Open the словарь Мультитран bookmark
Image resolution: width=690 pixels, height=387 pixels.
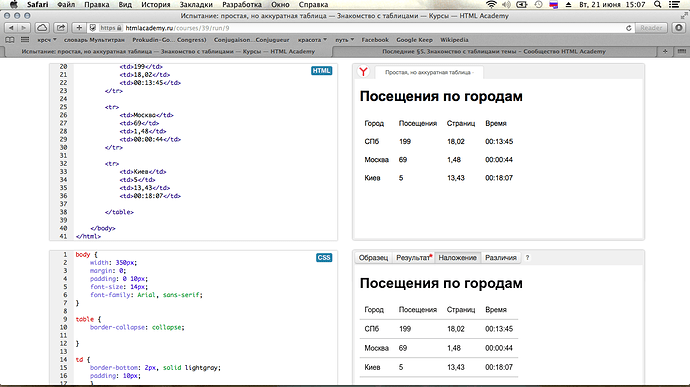coord(94,40)
